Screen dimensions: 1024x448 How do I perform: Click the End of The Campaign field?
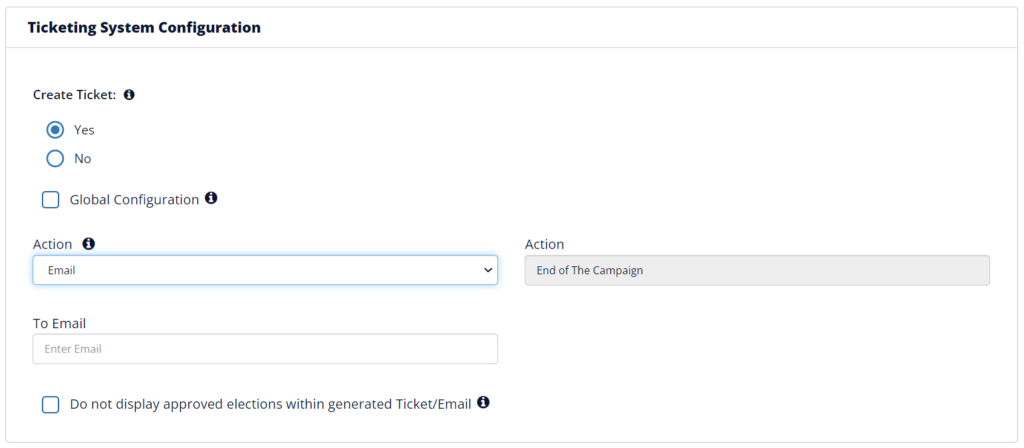757,270
